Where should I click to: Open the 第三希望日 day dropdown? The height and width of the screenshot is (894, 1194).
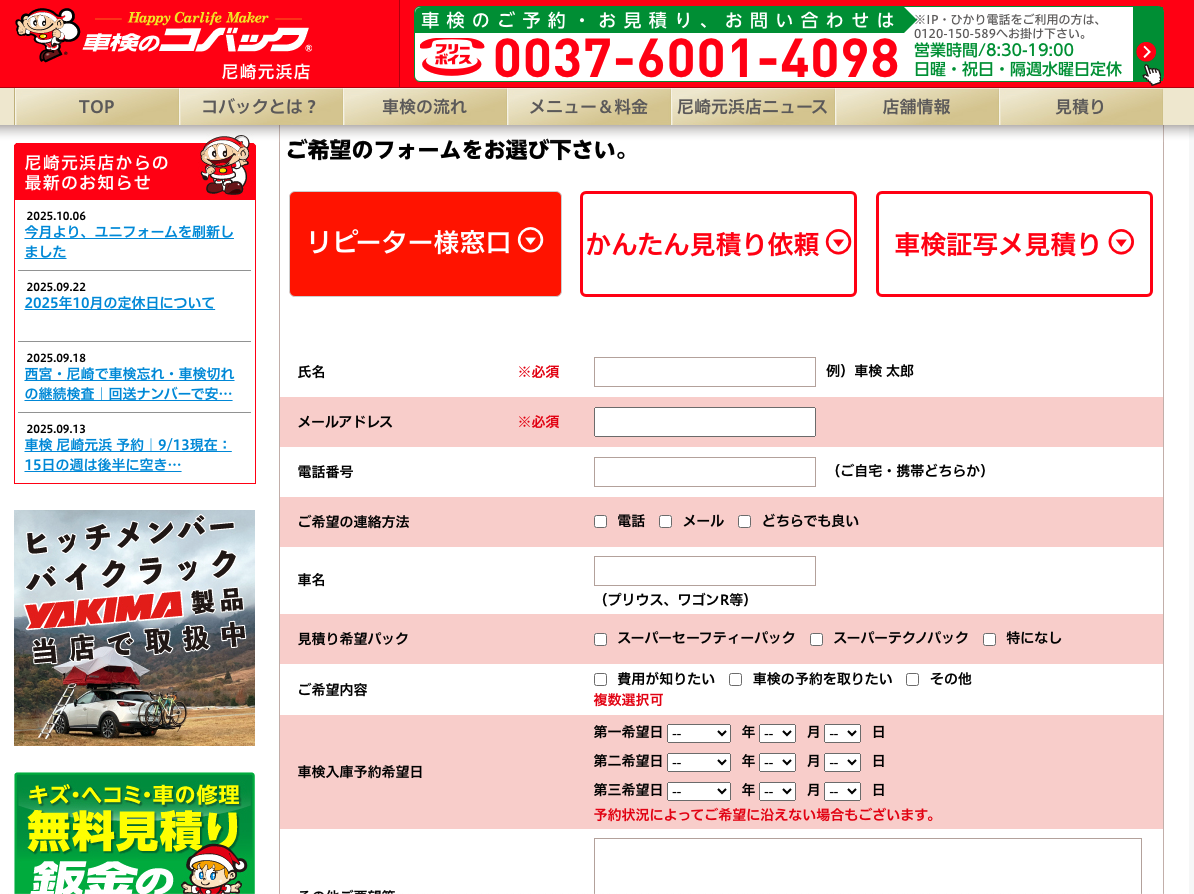pyautogui.click(x=842, y=791)
